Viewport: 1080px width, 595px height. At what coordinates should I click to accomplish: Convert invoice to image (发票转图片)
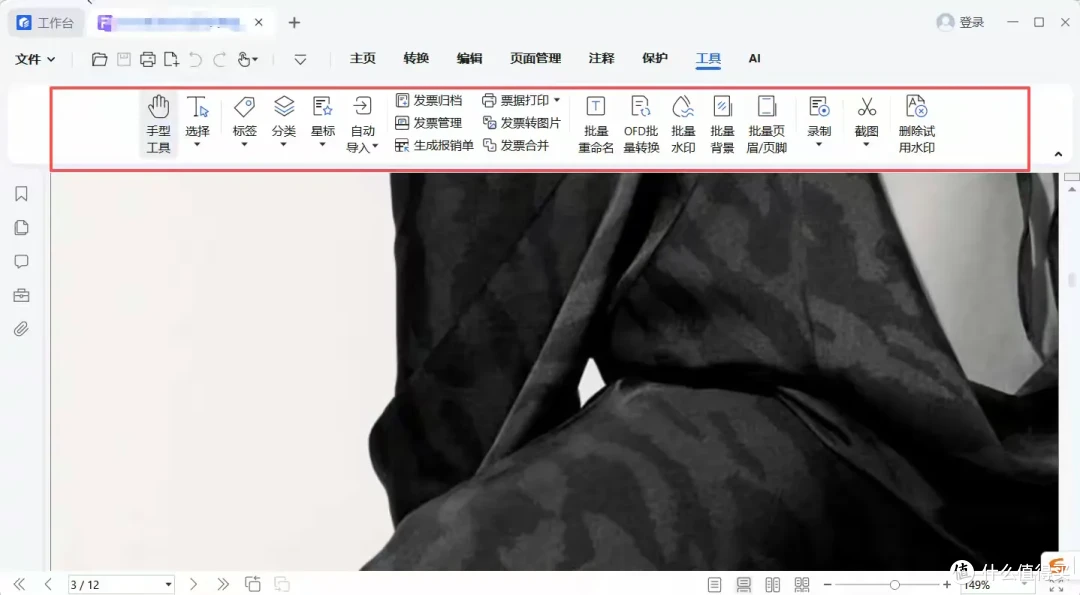click(x=521, y=123)
